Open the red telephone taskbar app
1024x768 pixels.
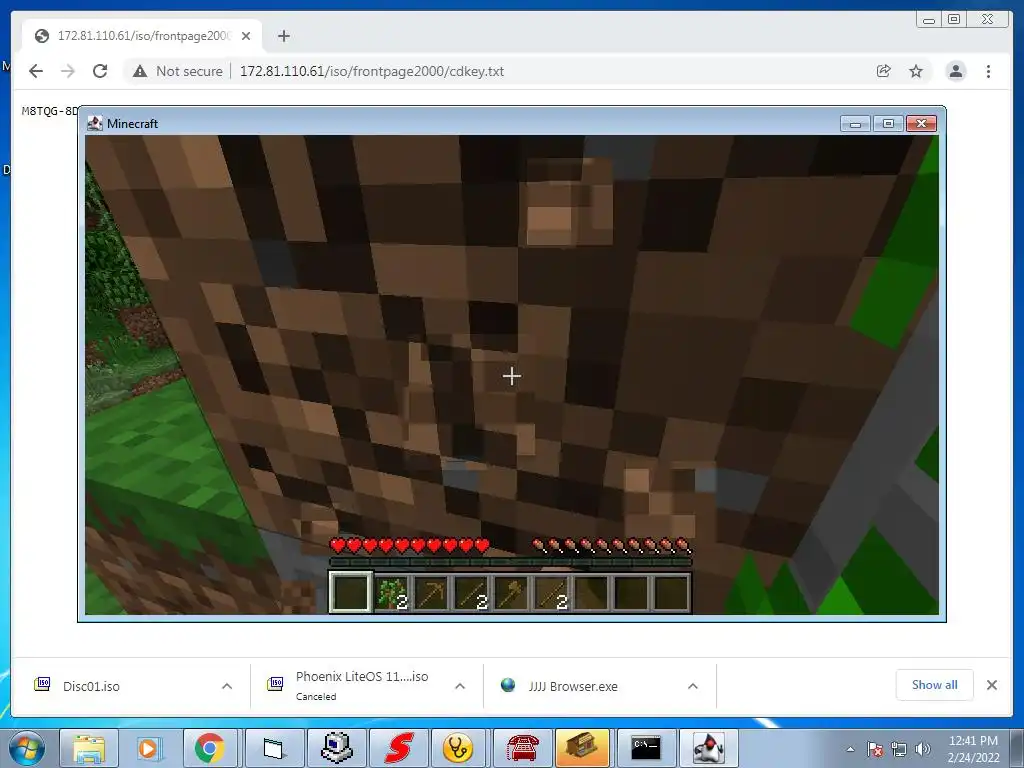(x=523, y=748)
